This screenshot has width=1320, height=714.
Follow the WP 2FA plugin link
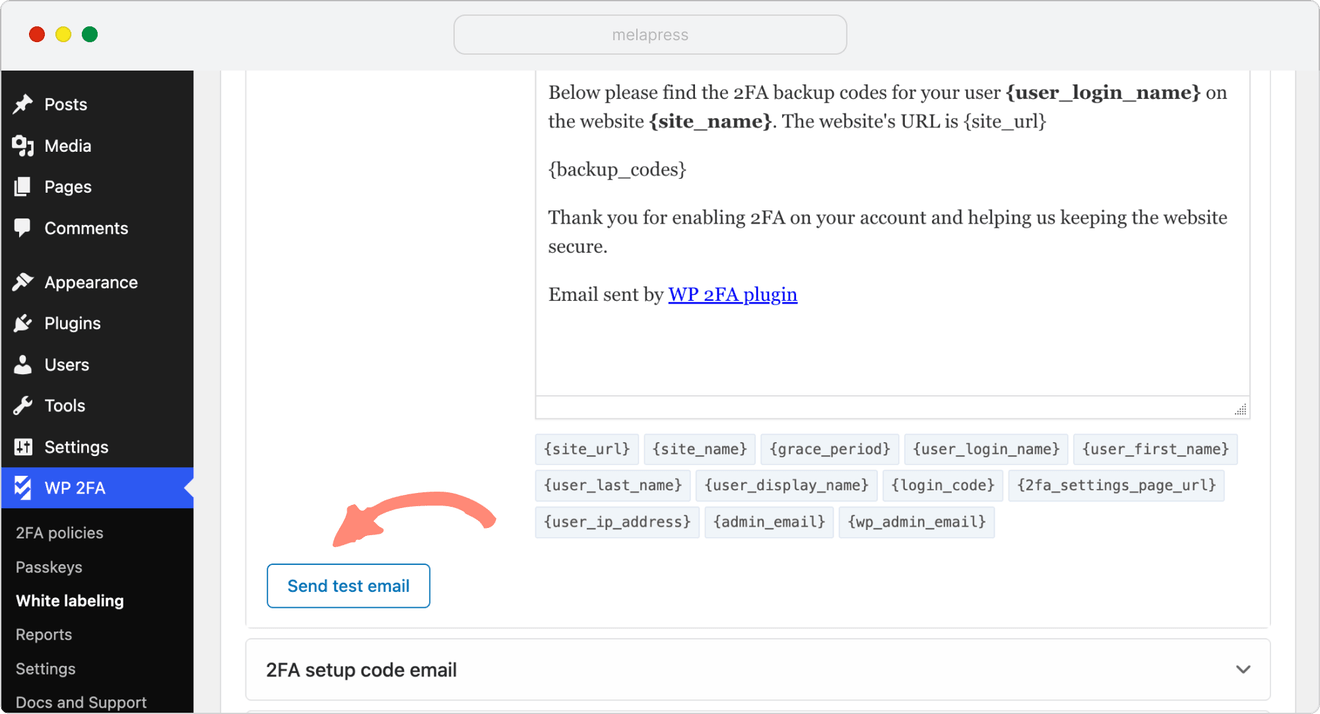tap(733, 294)
